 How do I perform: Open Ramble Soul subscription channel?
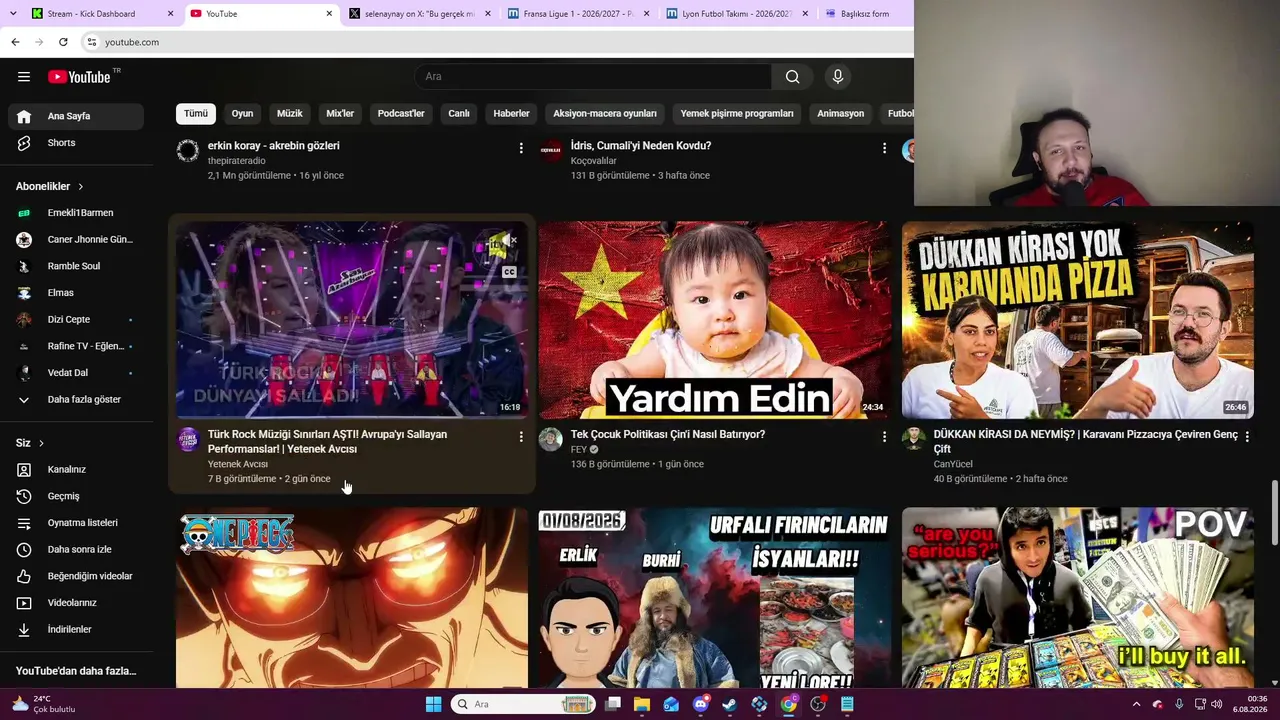coord(76,266)
